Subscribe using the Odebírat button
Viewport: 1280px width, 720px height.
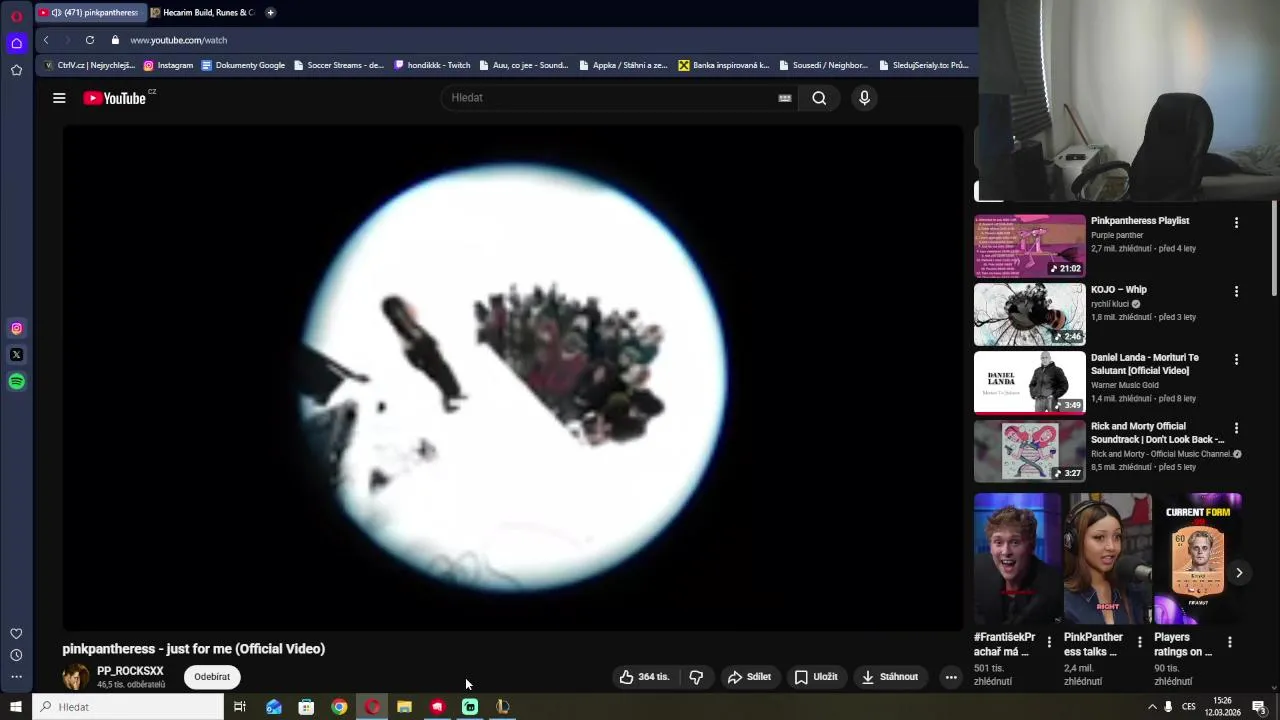point(212,677)
